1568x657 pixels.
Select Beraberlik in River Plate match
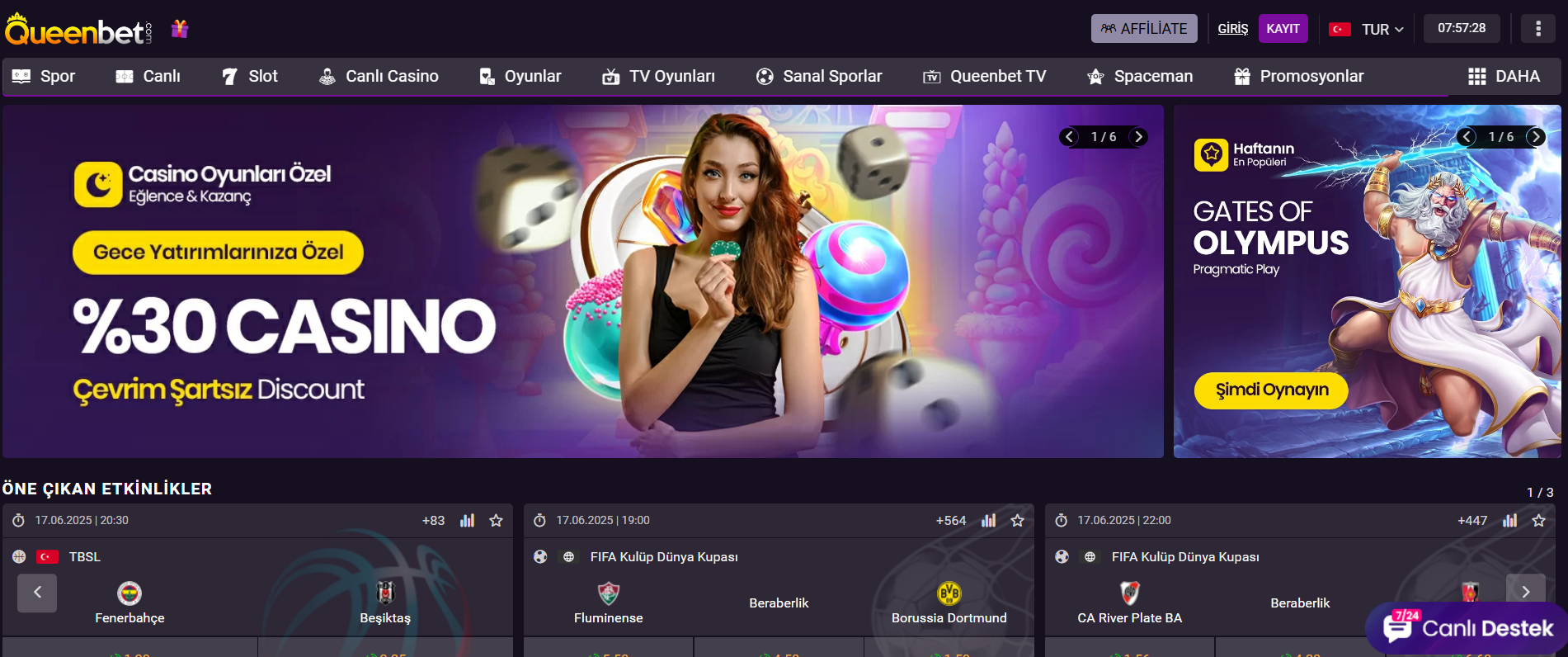[x=1300, y=603]
